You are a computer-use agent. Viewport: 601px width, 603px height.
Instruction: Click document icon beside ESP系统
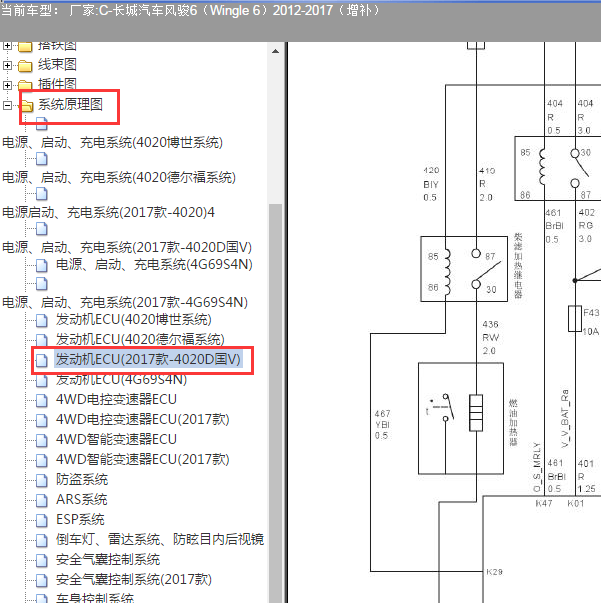(42, 520)
